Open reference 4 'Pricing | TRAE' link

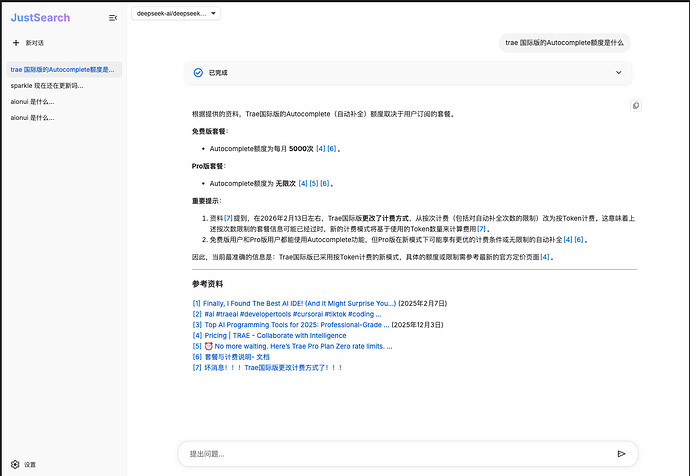pos(269,335)
